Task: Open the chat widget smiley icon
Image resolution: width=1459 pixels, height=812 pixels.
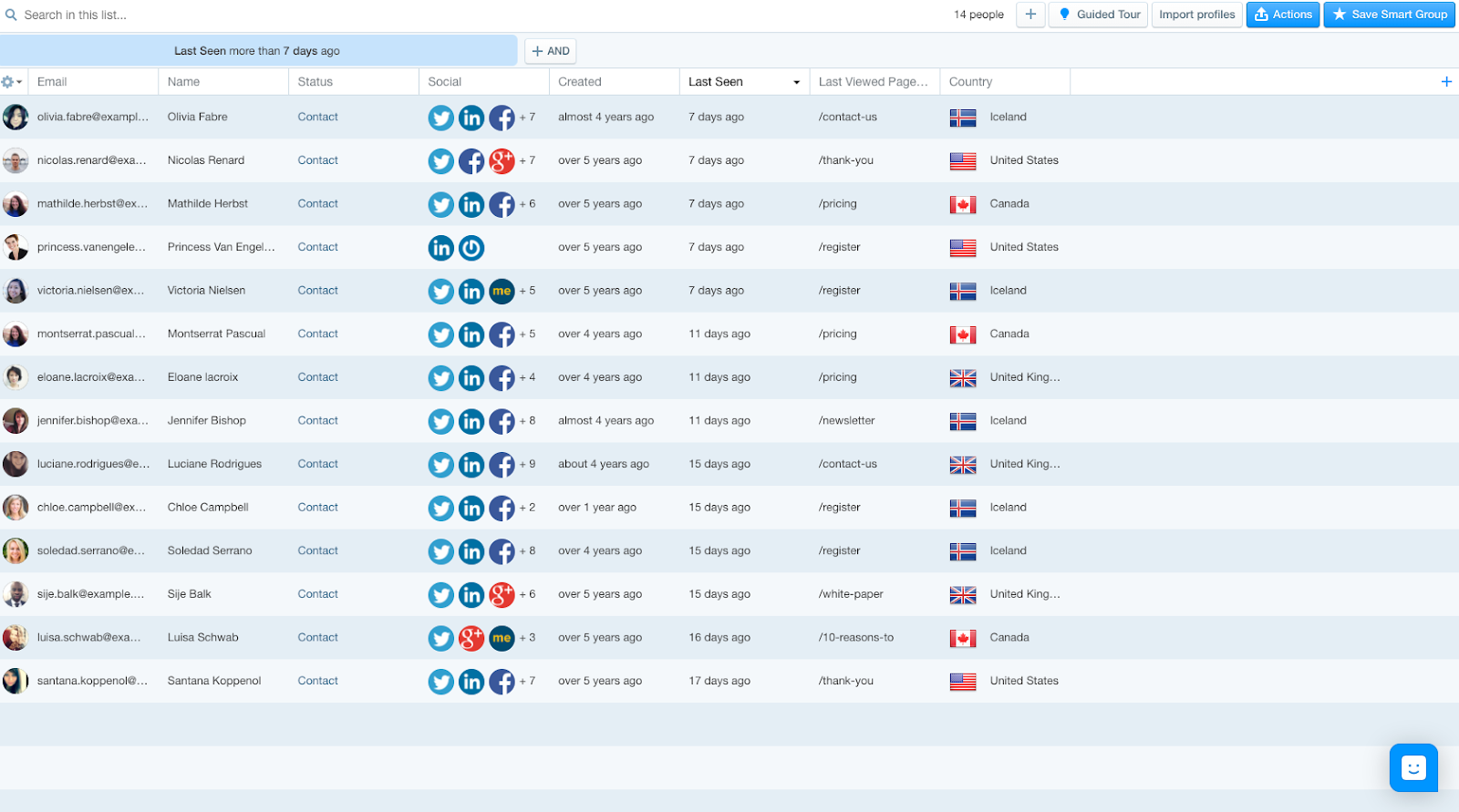Action: pyautogui.click(x=1413, y=767)
